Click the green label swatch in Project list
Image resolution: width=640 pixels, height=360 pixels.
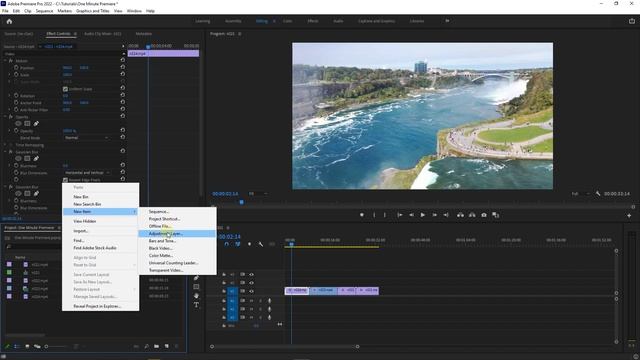coord(9,272)
